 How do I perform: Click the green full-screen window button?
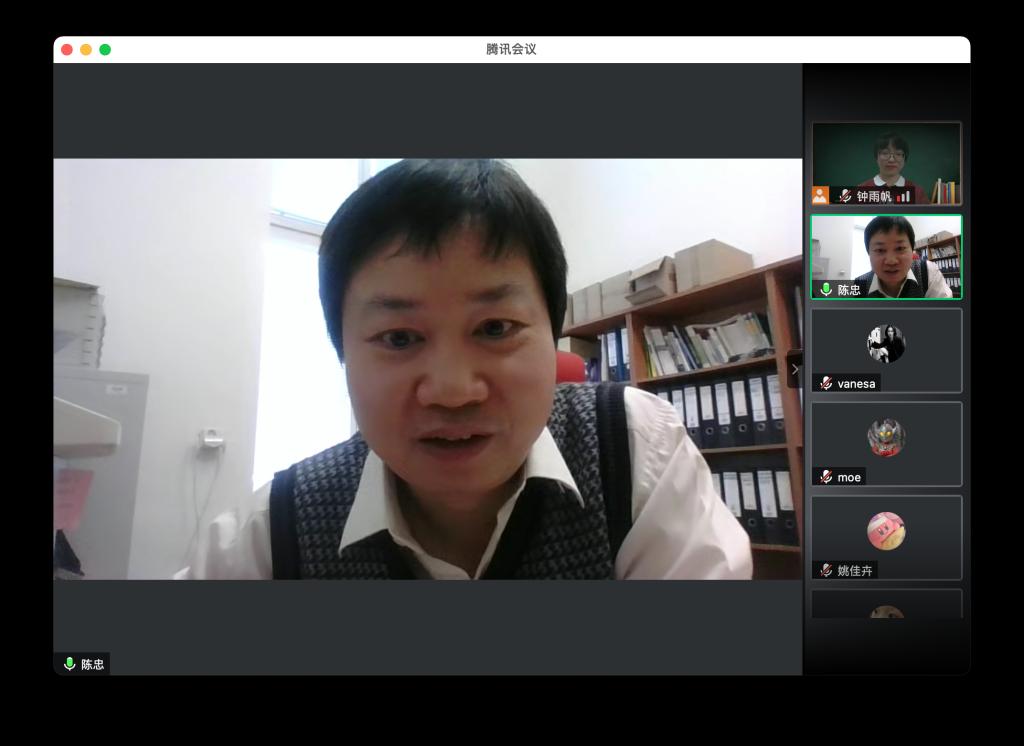pos(105,49)
